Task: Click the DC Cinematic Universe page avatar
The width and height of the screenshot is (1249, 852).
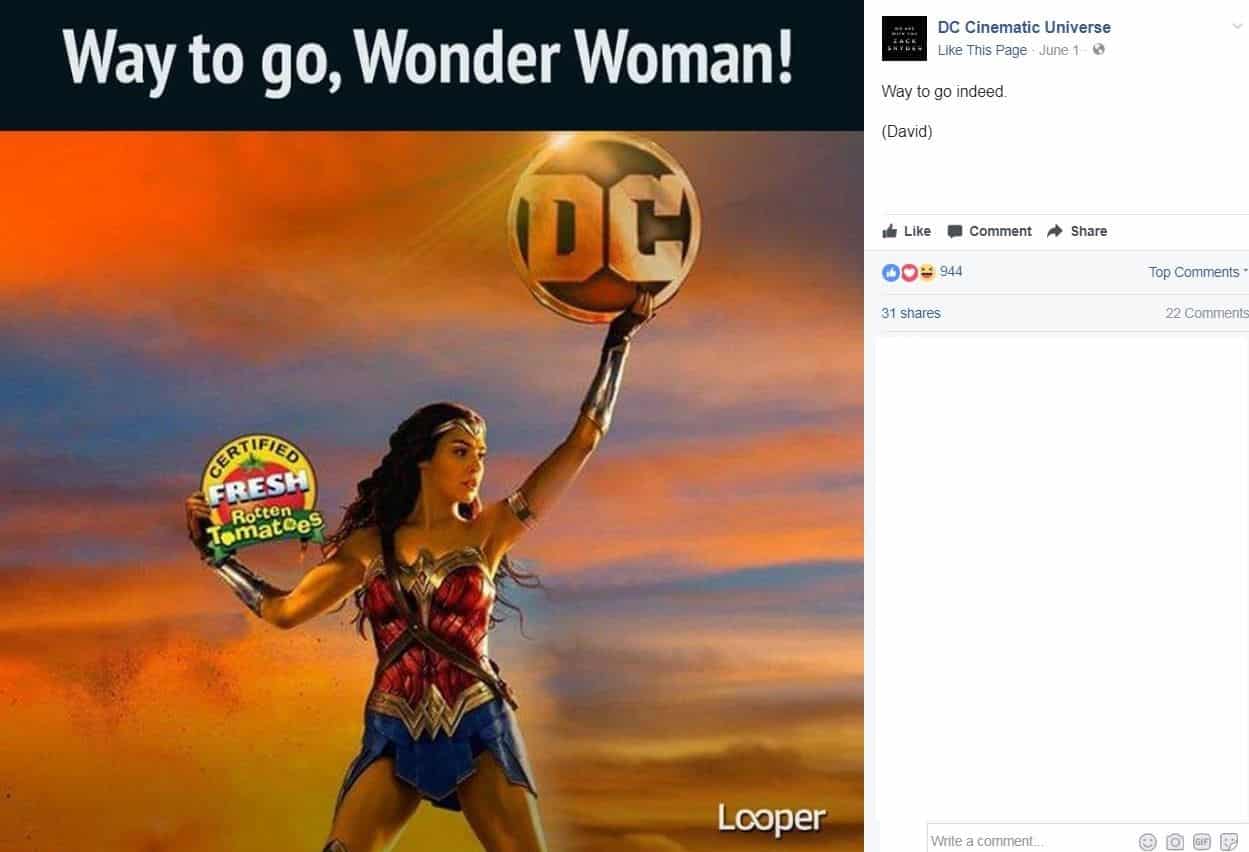Action: 904,39
